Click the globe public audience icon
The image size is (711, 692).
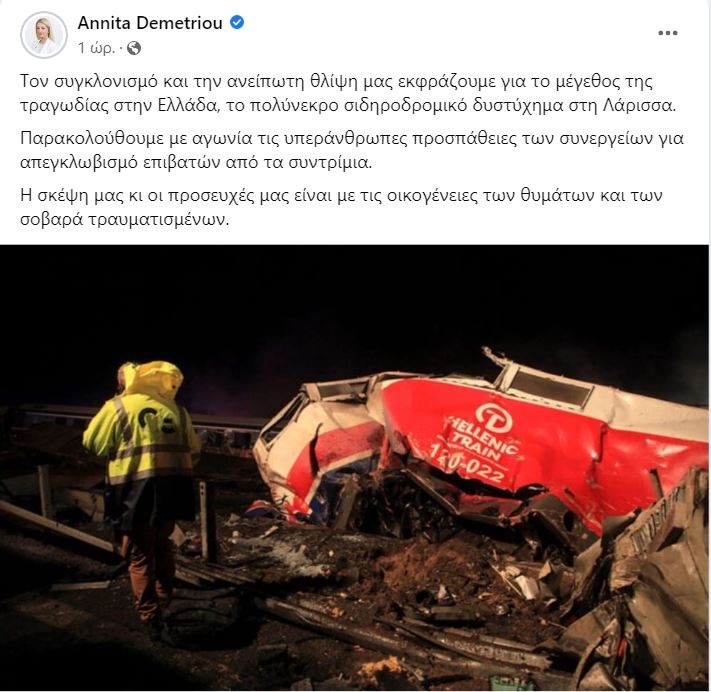[x=134, y=48]
